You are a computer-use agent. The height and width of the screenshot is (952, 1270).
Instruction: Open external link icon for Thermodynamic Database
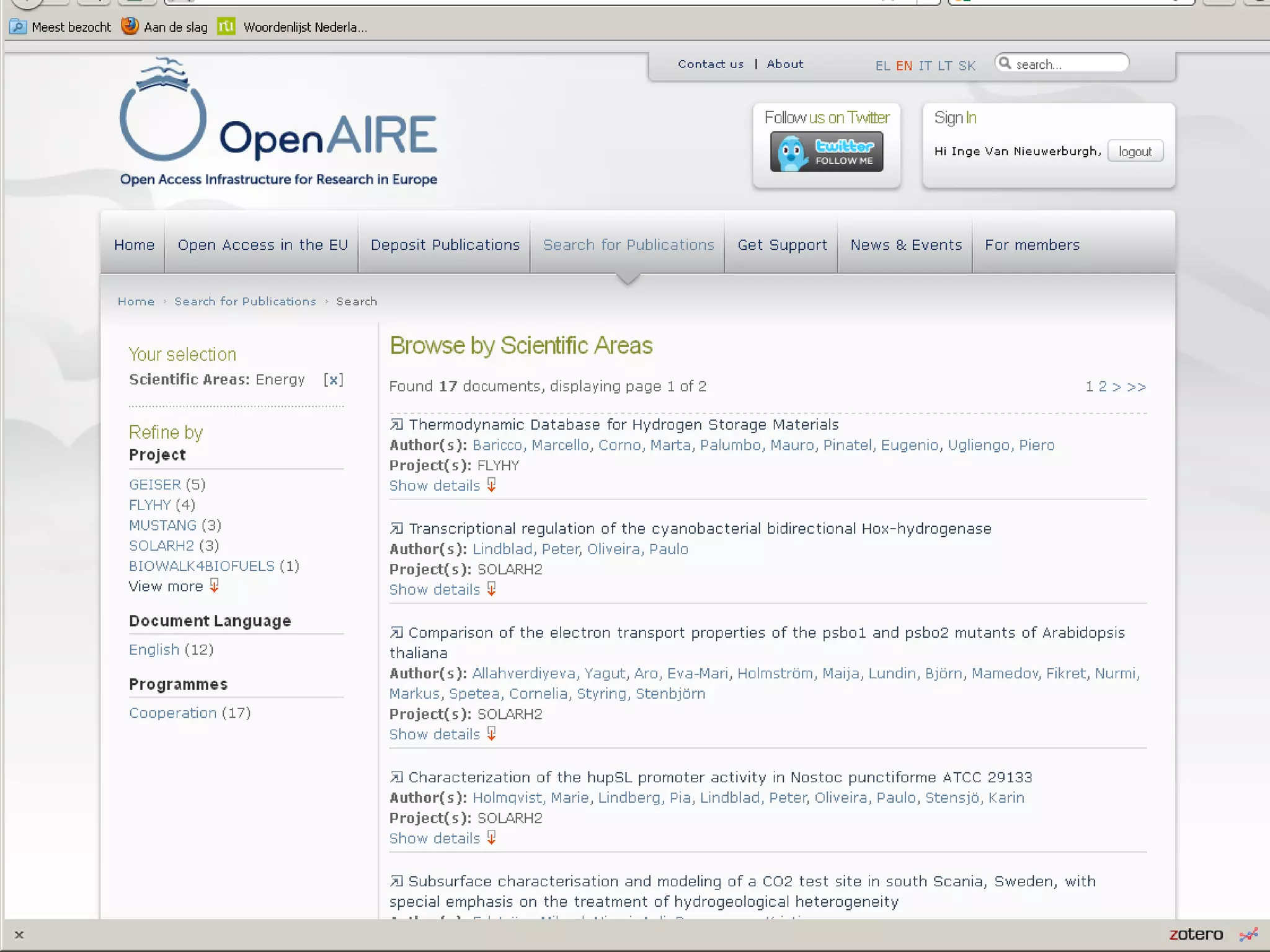pos(396,425)
